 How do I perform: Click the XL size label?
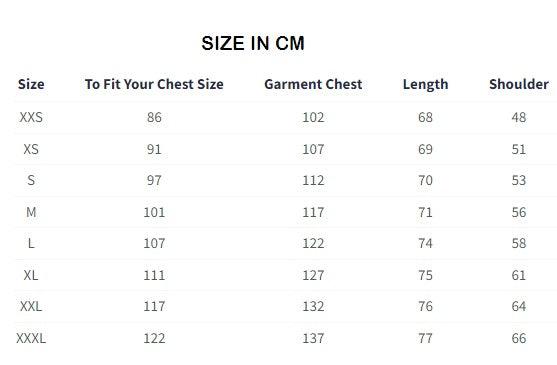[31, 275]
